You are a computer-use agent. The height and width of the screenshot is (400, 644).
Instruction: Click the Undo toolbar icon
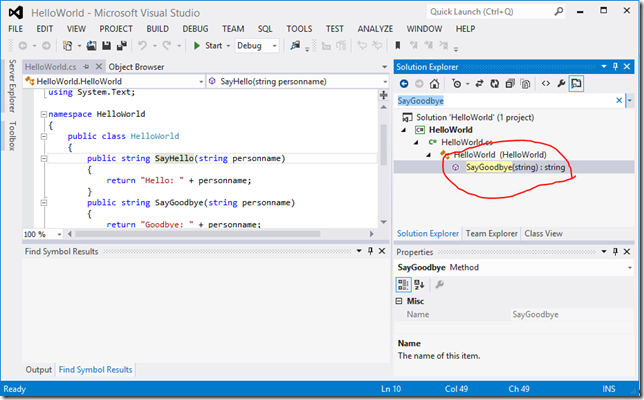[143, 46]
